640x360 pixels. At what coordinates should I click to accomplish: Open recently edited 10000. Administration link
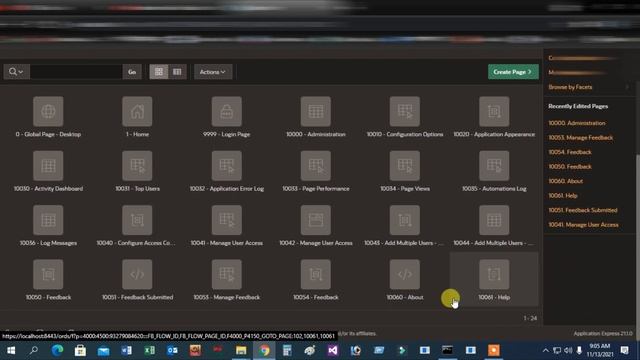click(x=577, y=123)
